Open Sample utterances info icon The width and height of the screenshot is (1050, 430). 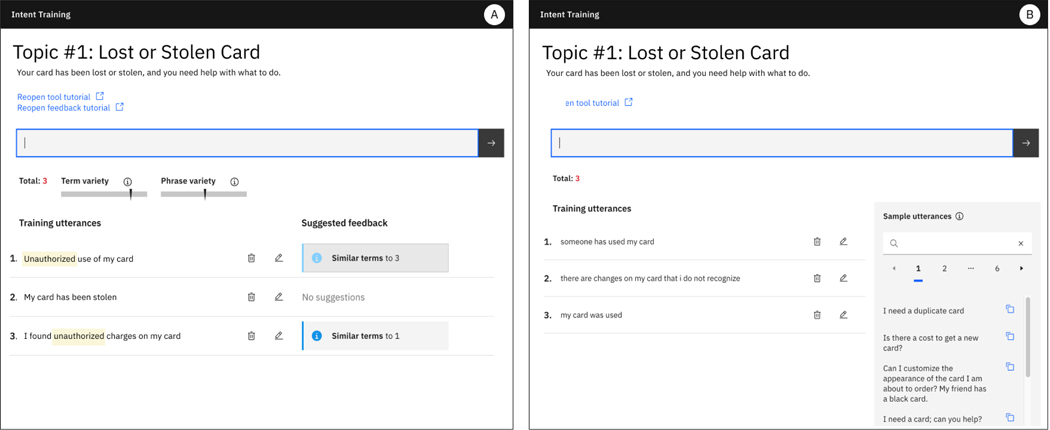[x=960, y=216]
